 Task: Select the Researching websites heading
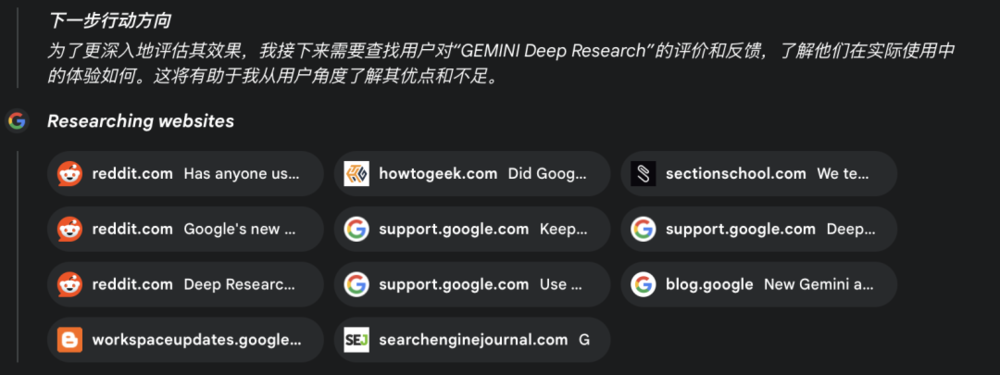pos(140,121)
